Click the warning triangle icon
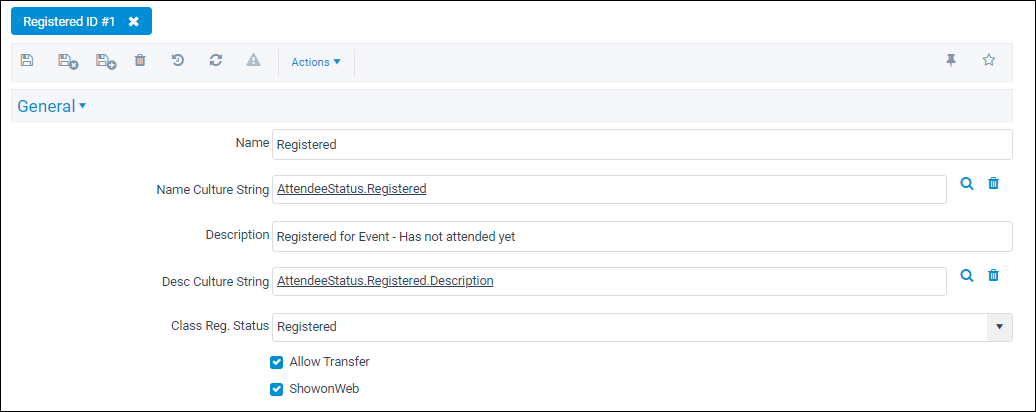Screen dimensions: 1036x412 (254, 61)
